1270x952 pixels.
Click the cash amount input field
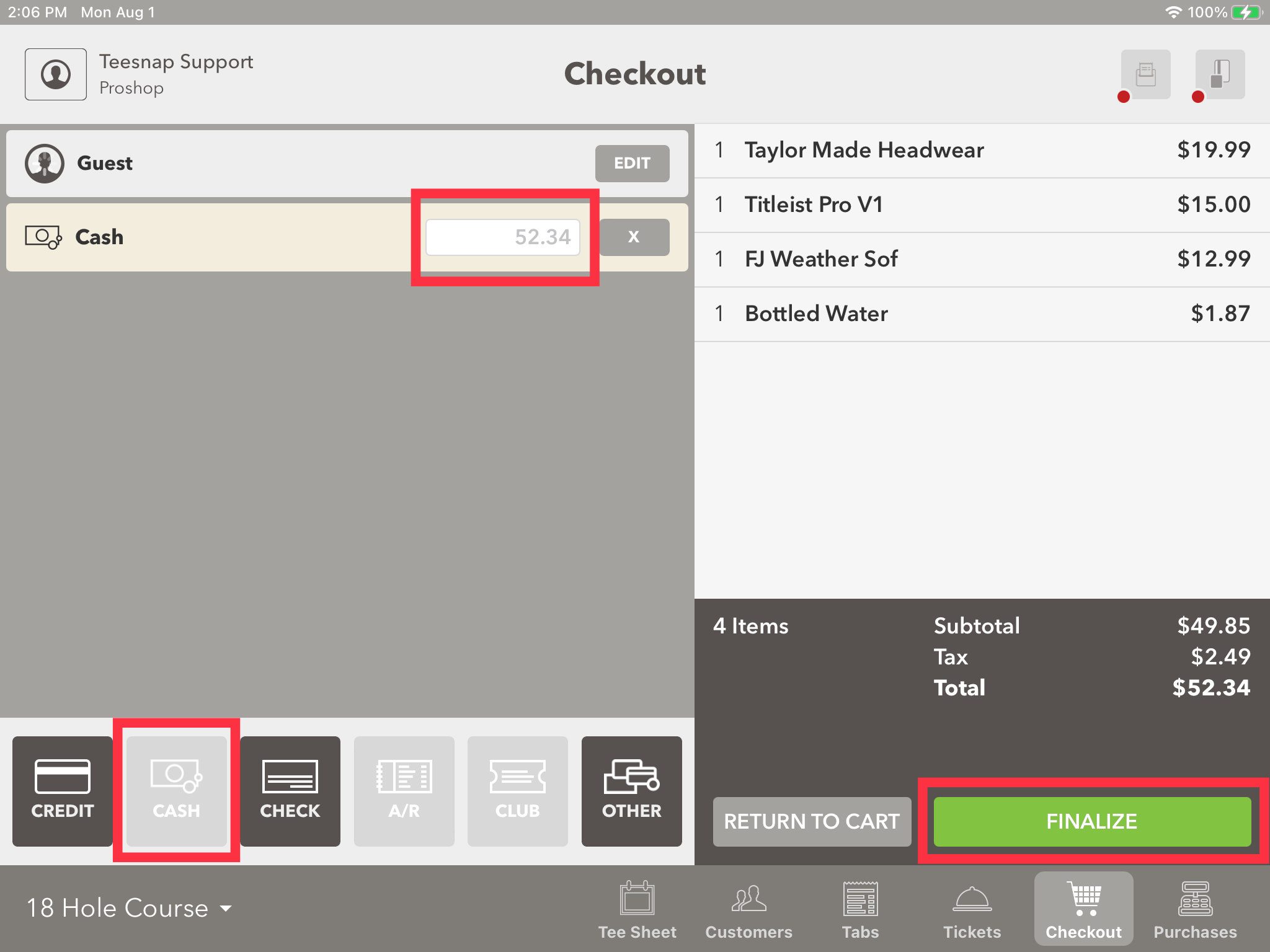(x=503, y=237)
